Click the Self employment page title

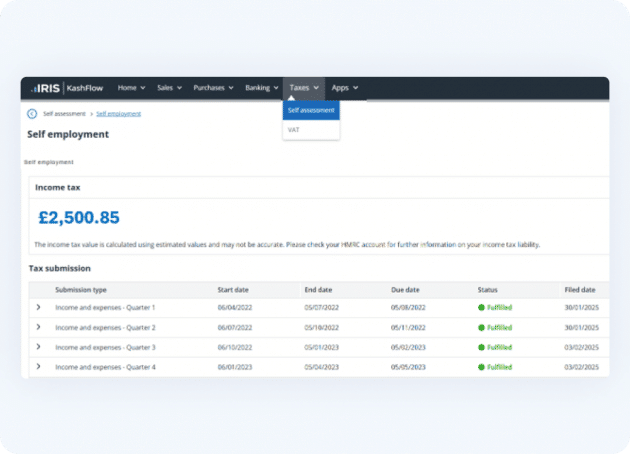[68, 134]
